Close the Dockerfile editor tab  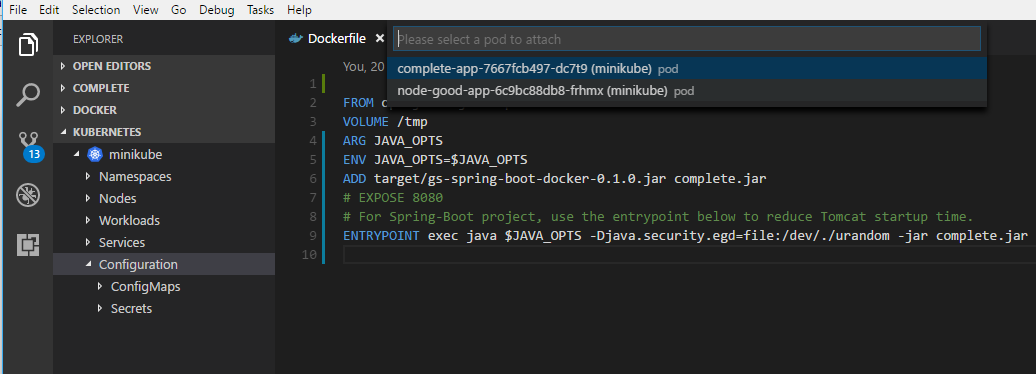(x=379, y=38)
